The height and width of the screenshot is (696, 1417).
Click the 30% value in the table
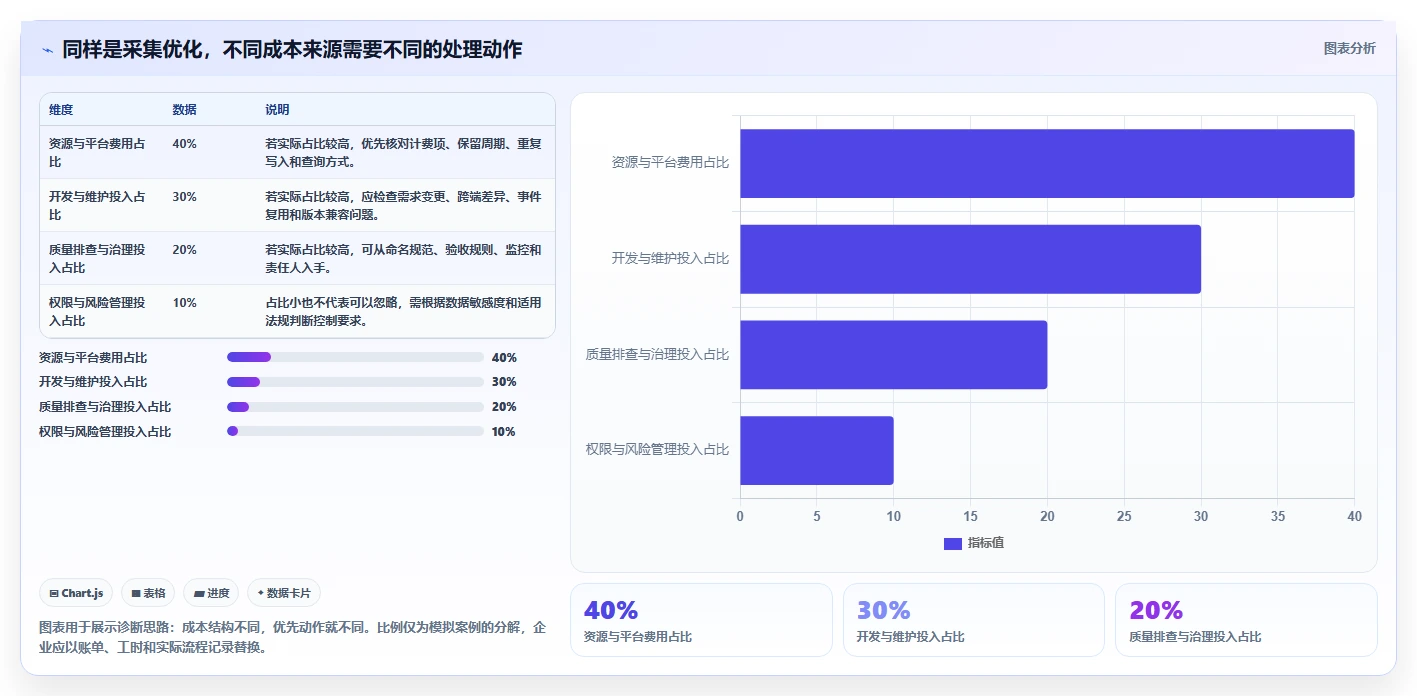(x=184, y=197)
